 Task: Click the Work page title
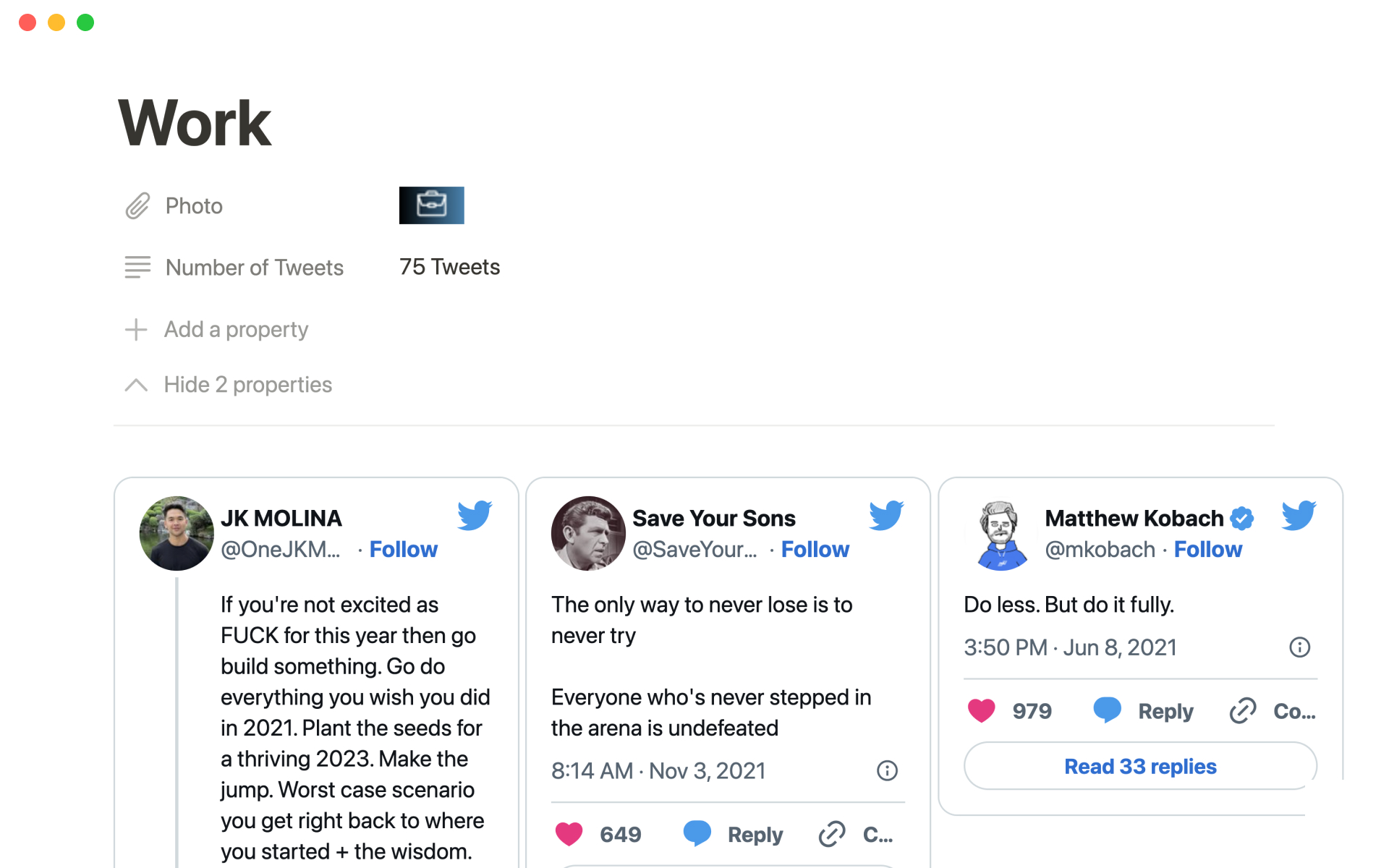(x=195, y=123)
